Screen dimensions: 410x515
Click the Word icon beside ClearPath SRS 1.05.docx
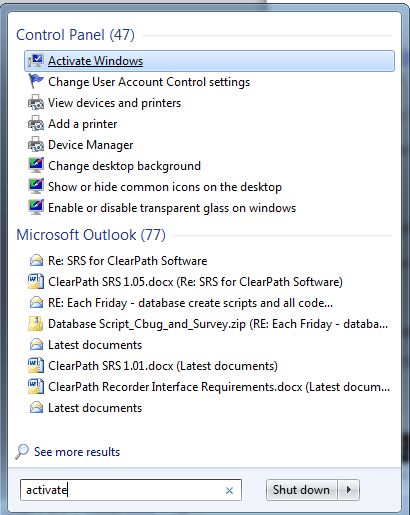coord(36,281)
